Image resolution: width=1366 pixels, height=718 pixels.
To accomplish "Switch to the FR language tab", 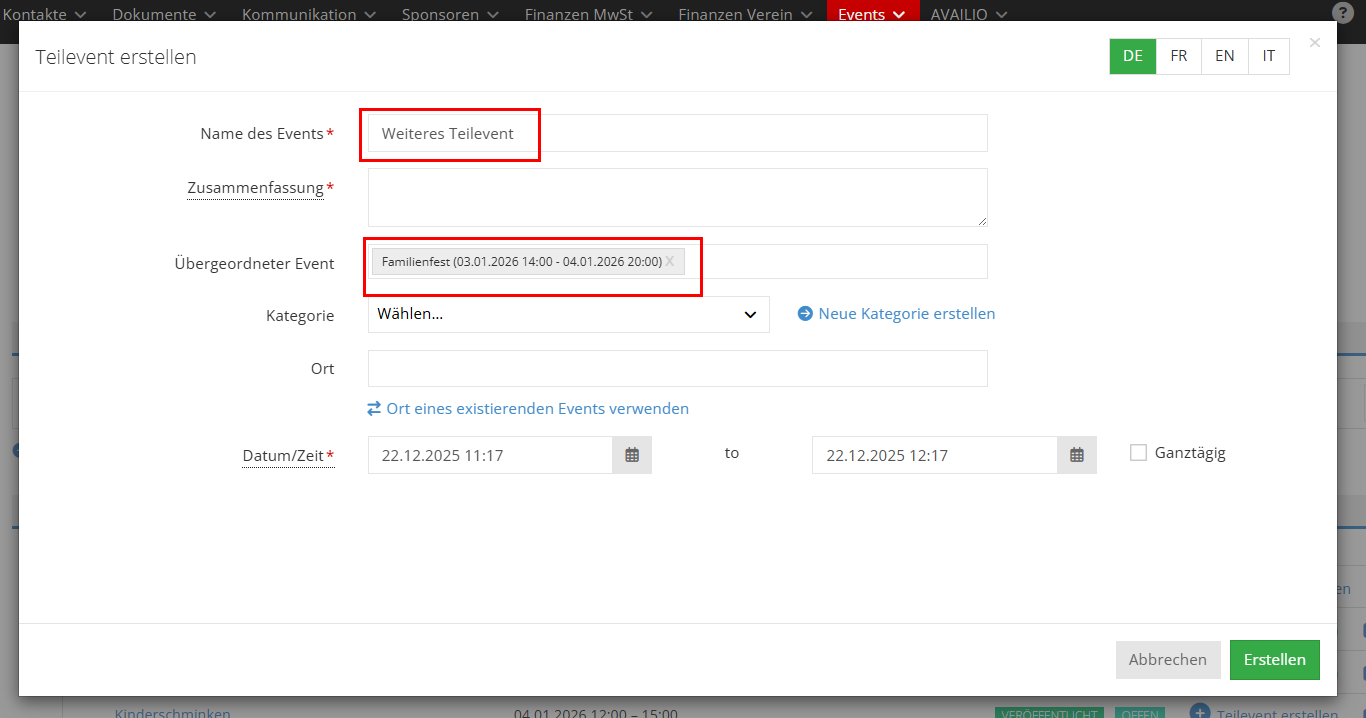I will click(1179, 56).
